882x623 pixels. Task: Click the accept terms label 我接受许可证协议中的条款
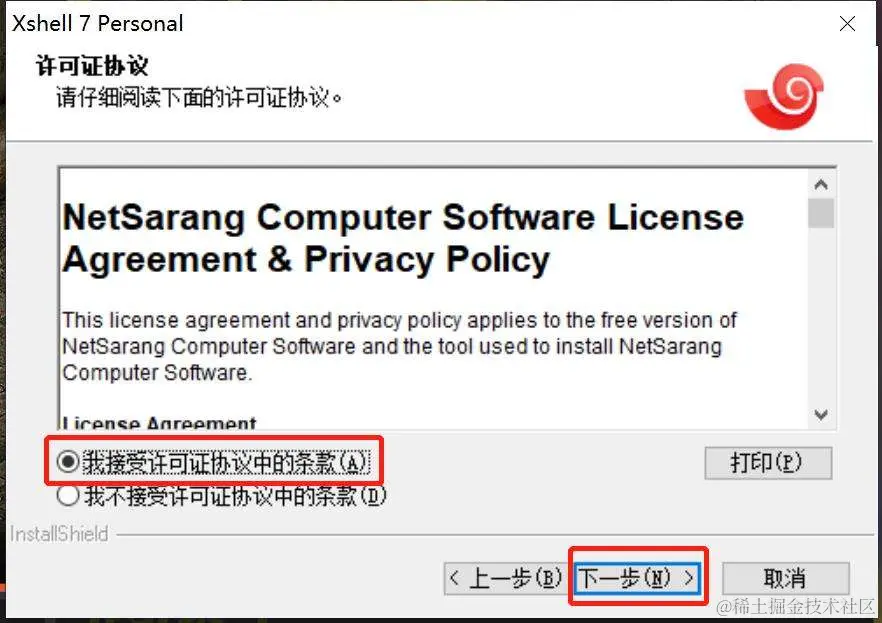point(226,463)
